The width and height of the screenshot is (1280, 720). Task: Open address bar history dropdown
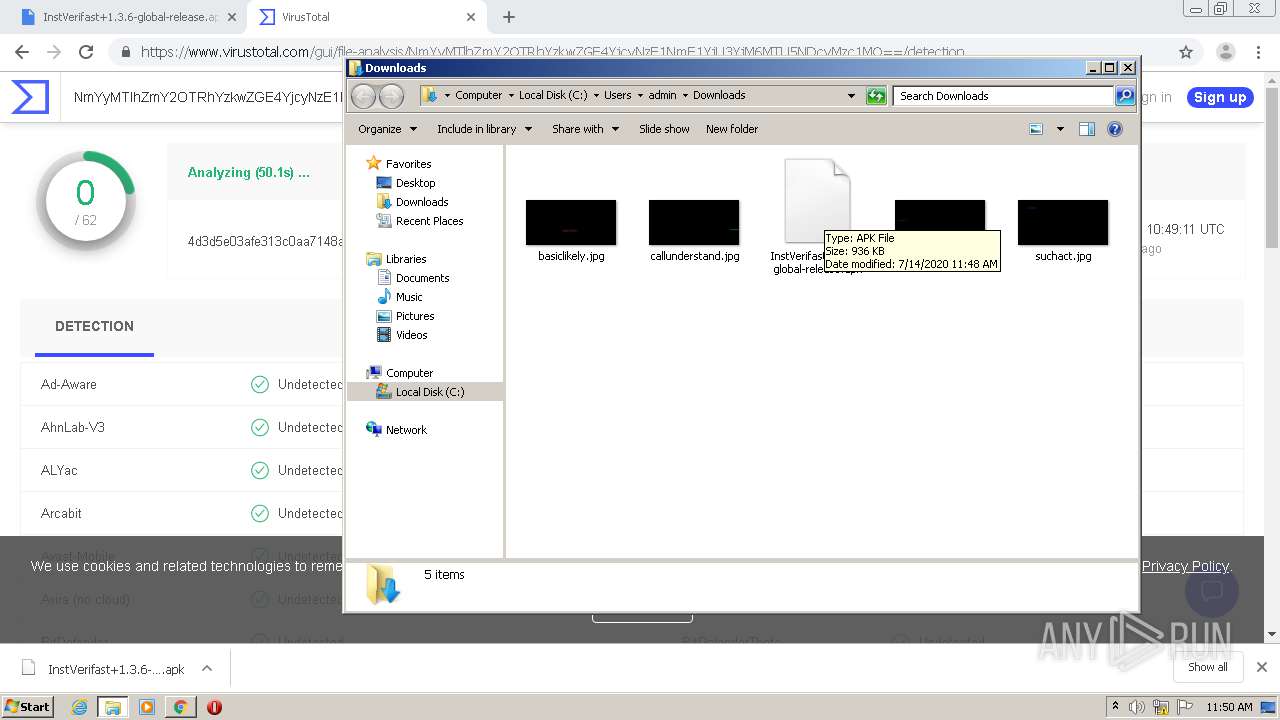pos(851,96)
